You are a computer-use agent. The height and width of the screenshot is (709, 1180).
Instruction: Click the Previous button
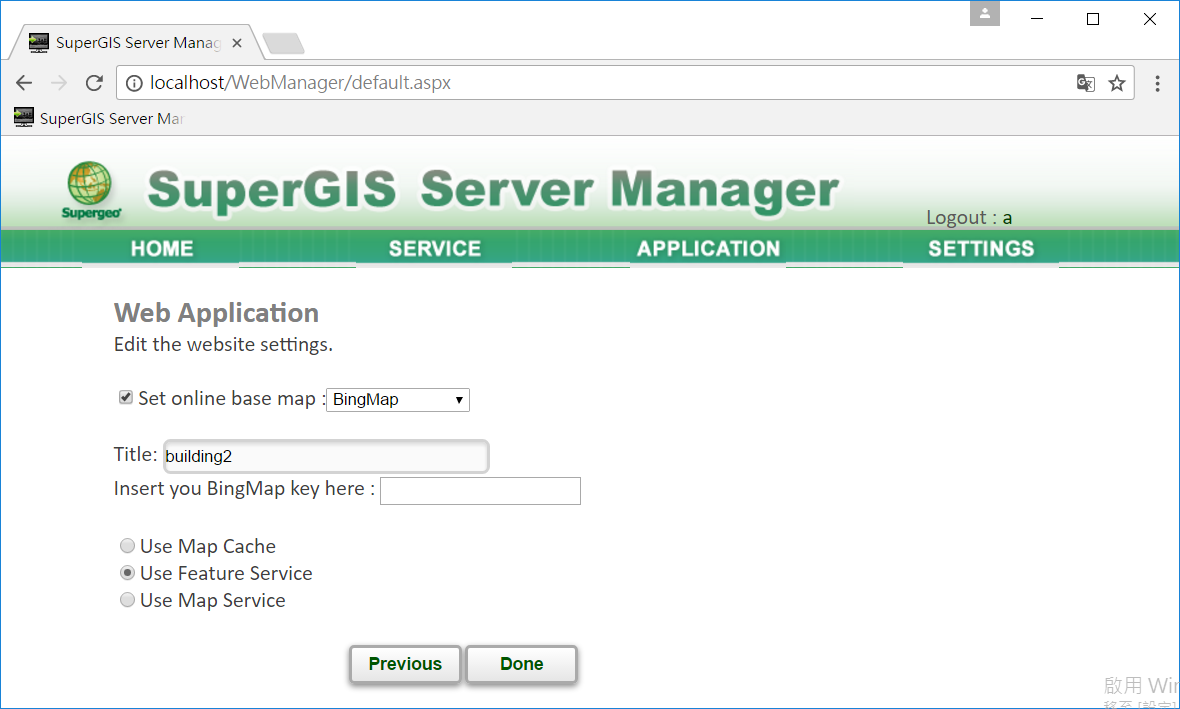[x=405, y=664]
